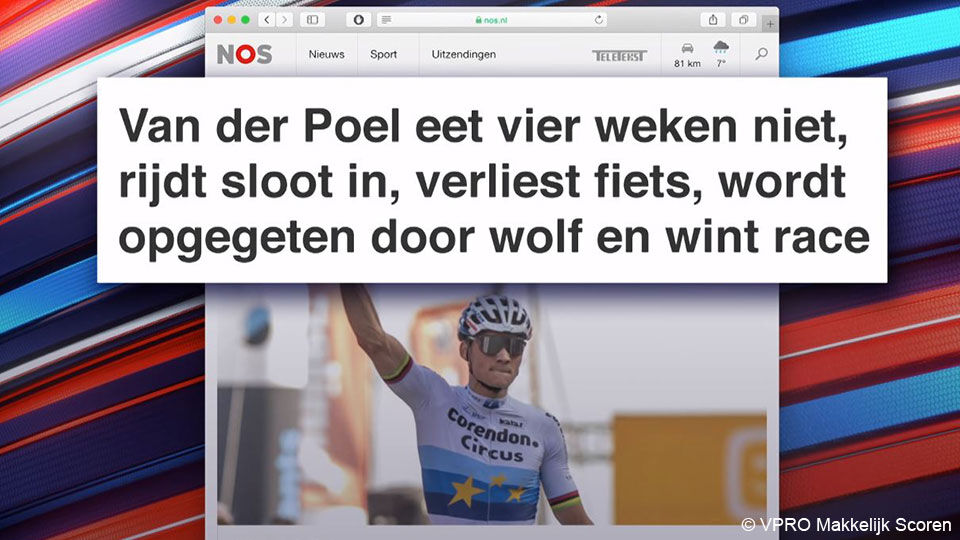The height and width of the screenshot is (540, 960).
Task: Open the Sport section
Action: (x=383, y=54)
